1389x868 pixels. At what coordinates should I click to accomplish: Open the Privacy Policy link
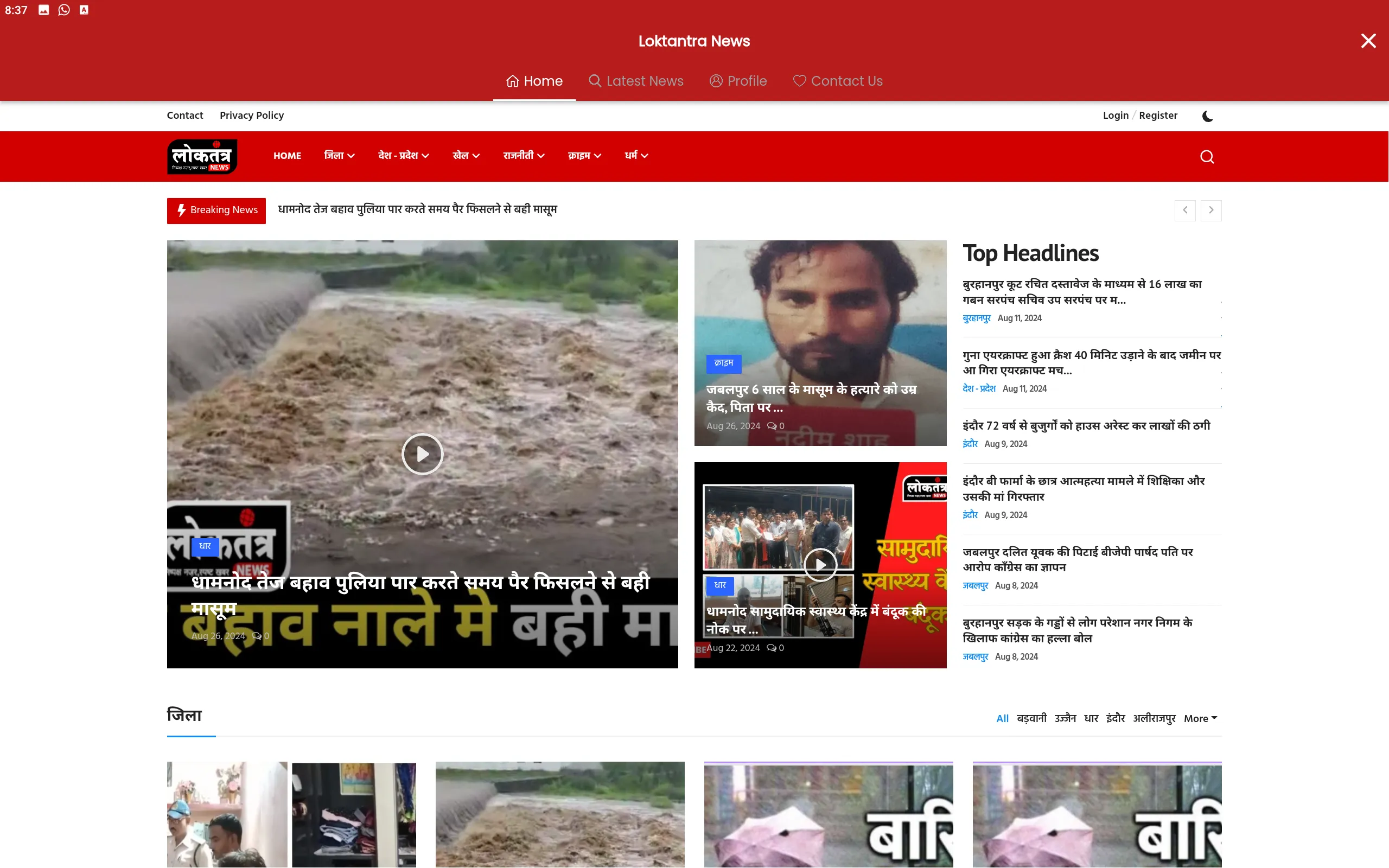pyautogui.click(x=251, y=116)
